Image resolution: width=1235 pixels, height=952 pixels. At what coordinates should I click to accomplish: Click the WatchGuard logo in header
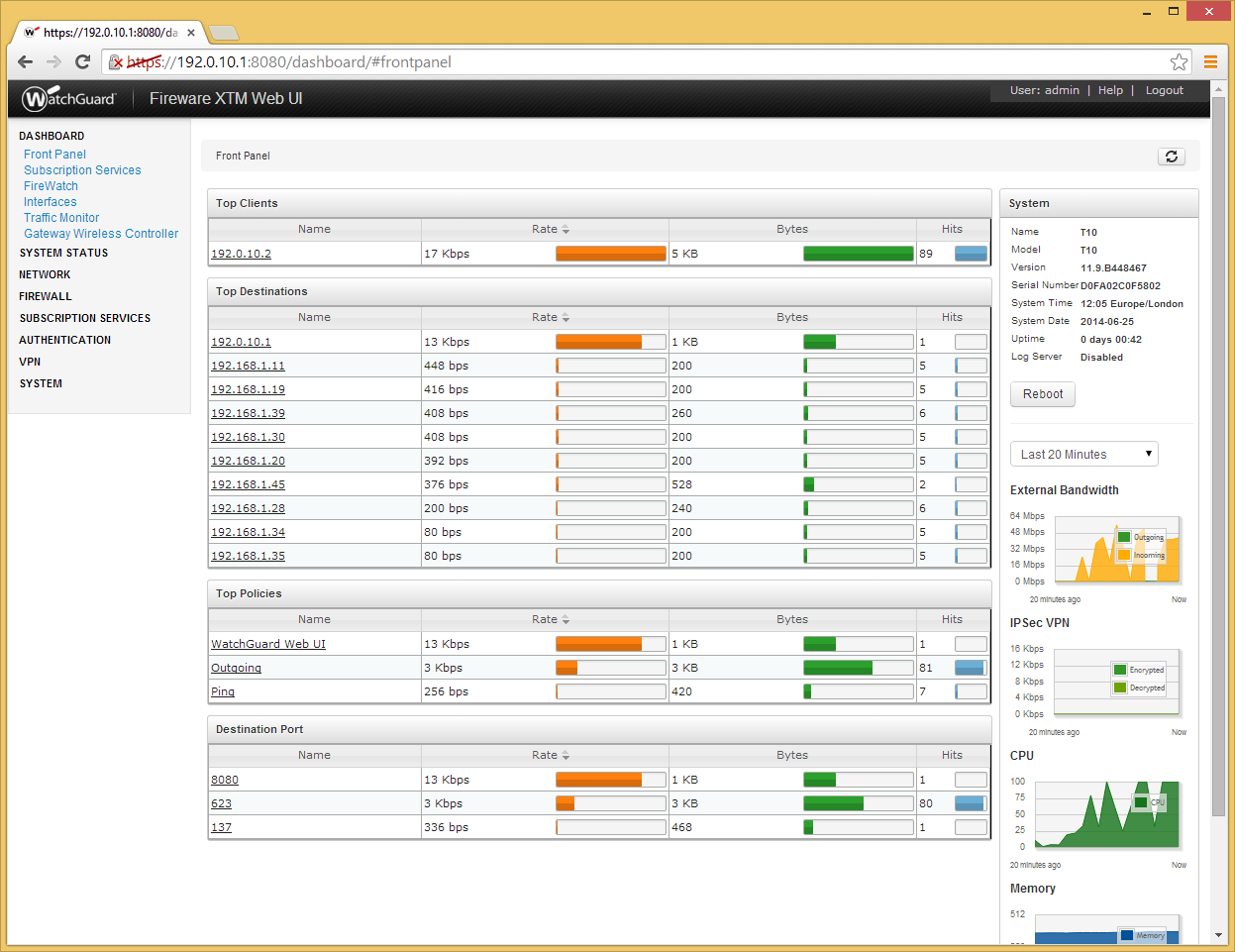(x=69, y=99)
